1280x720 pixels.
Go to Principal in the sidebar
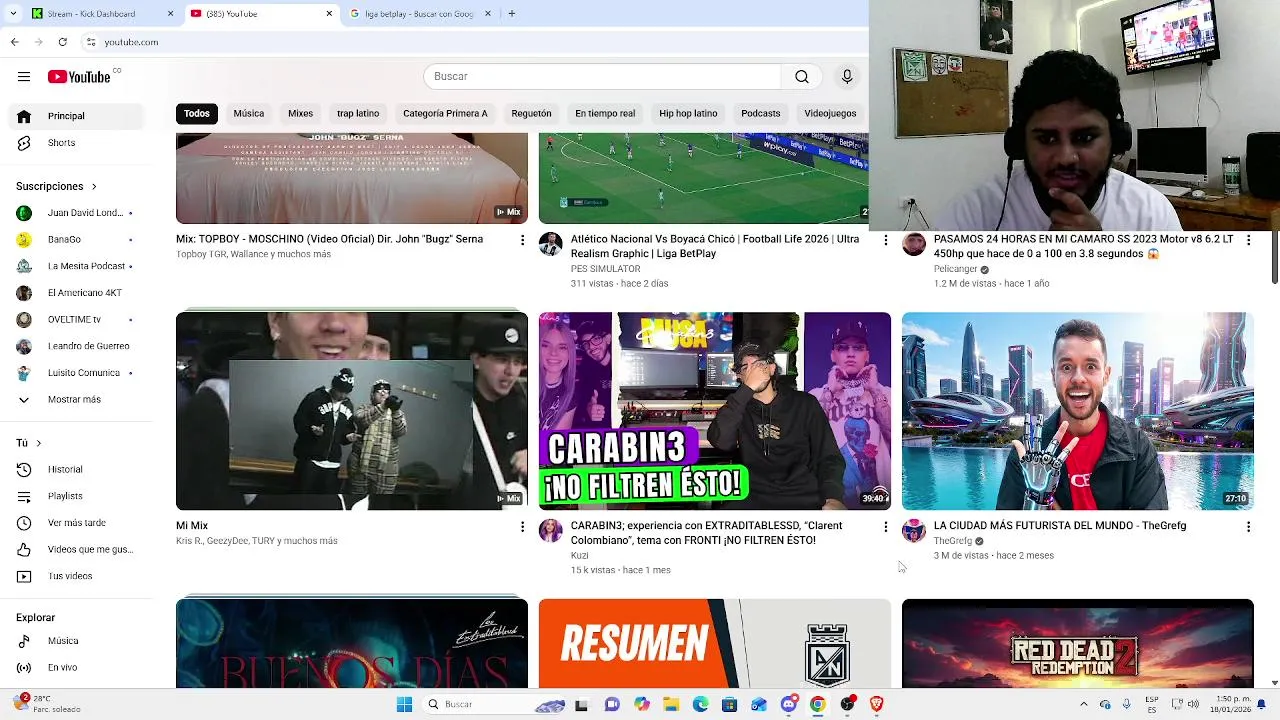[x=76, y=116]
